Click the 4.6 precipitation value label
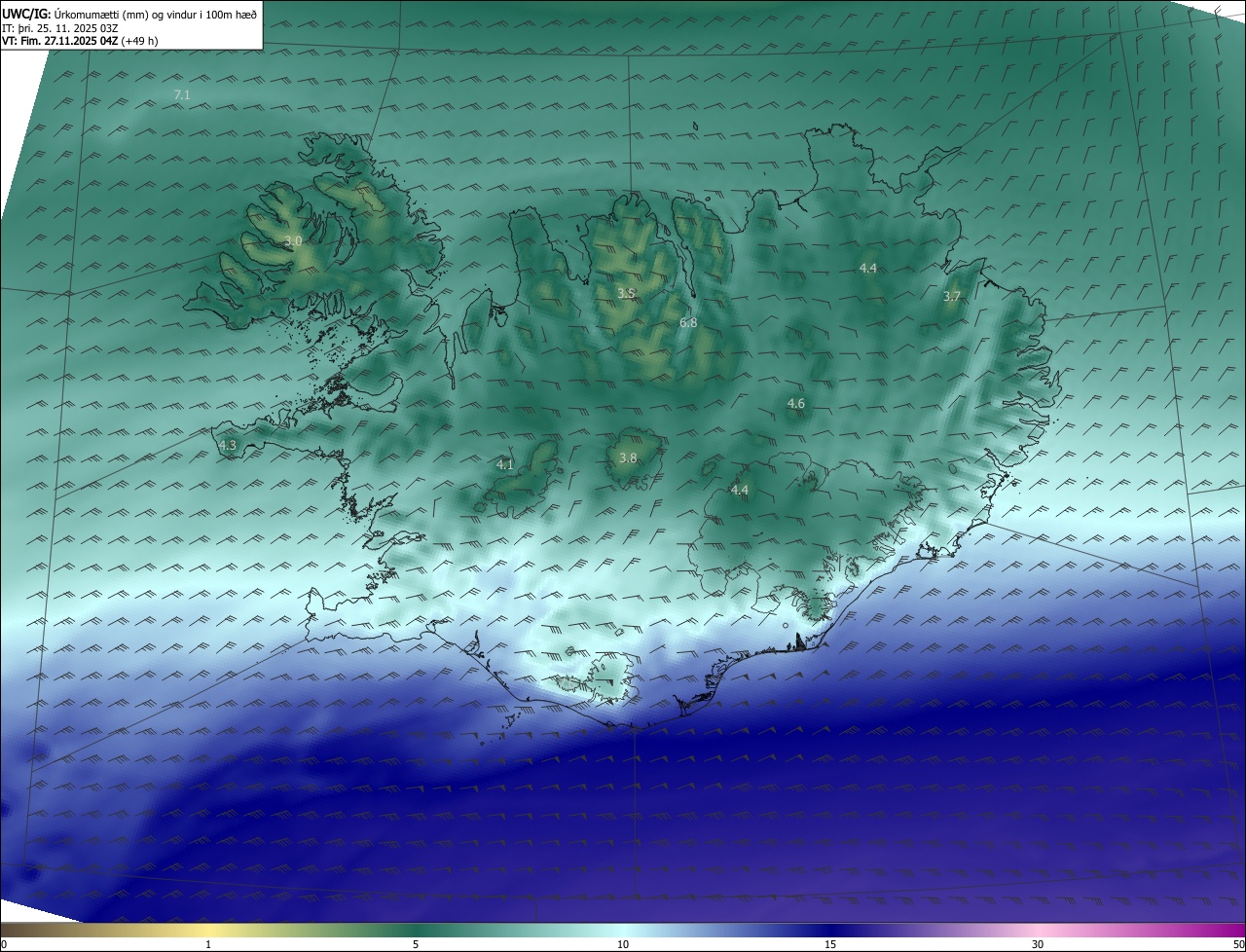 pyautogui.click(x=796, y=403)
